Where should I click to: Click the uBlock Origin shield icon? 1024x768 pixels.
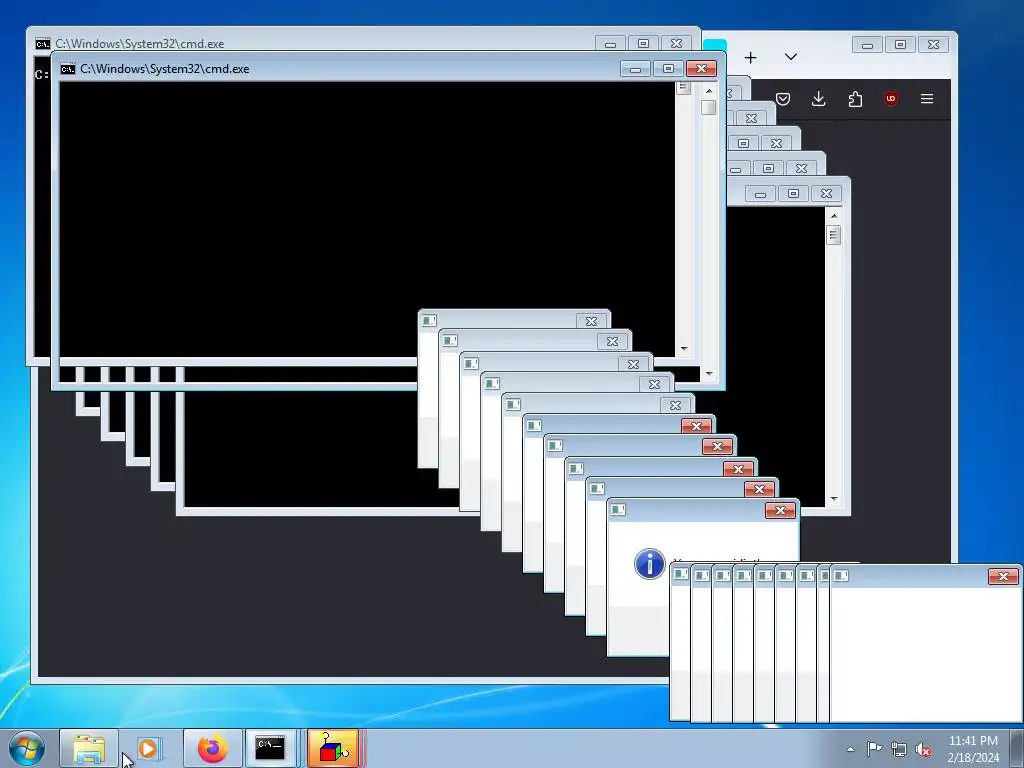(x=891, y=99)
